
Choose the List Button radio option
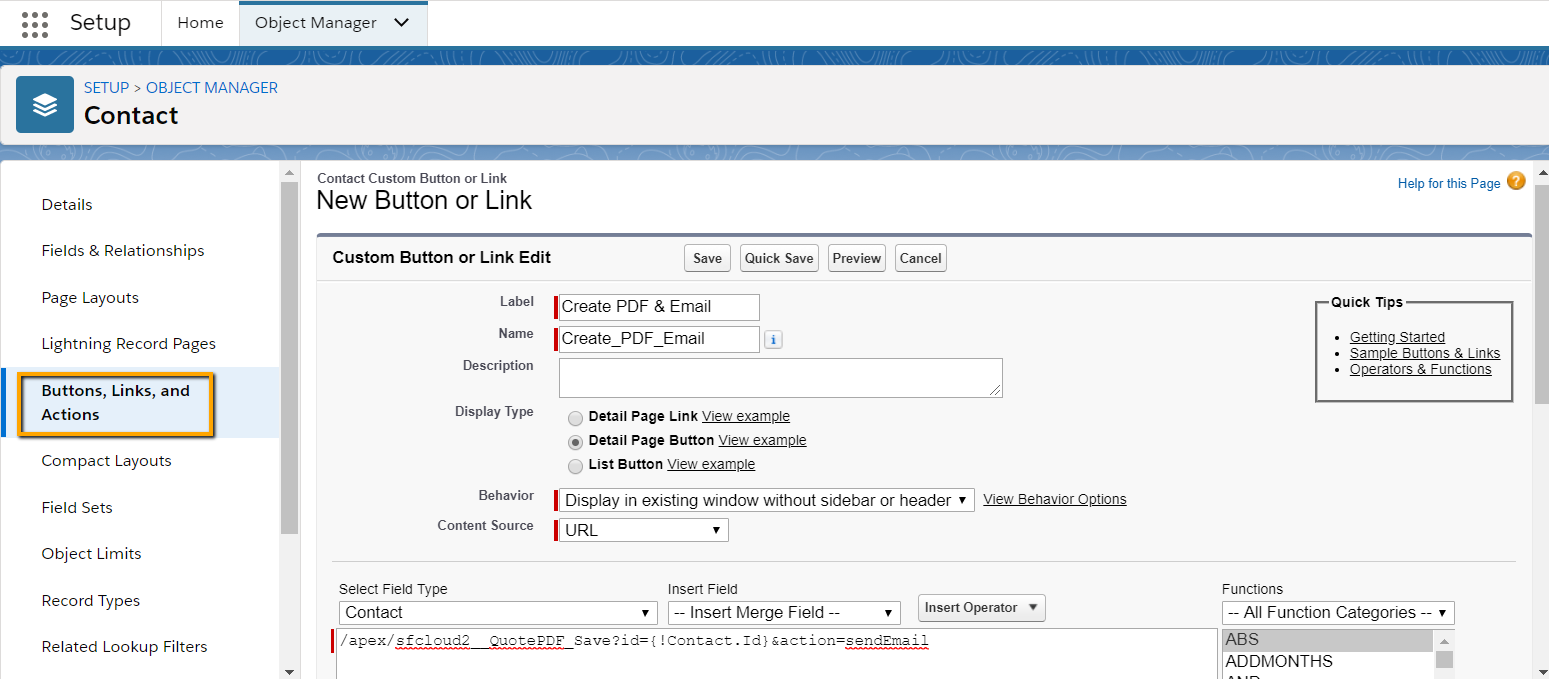575,466
